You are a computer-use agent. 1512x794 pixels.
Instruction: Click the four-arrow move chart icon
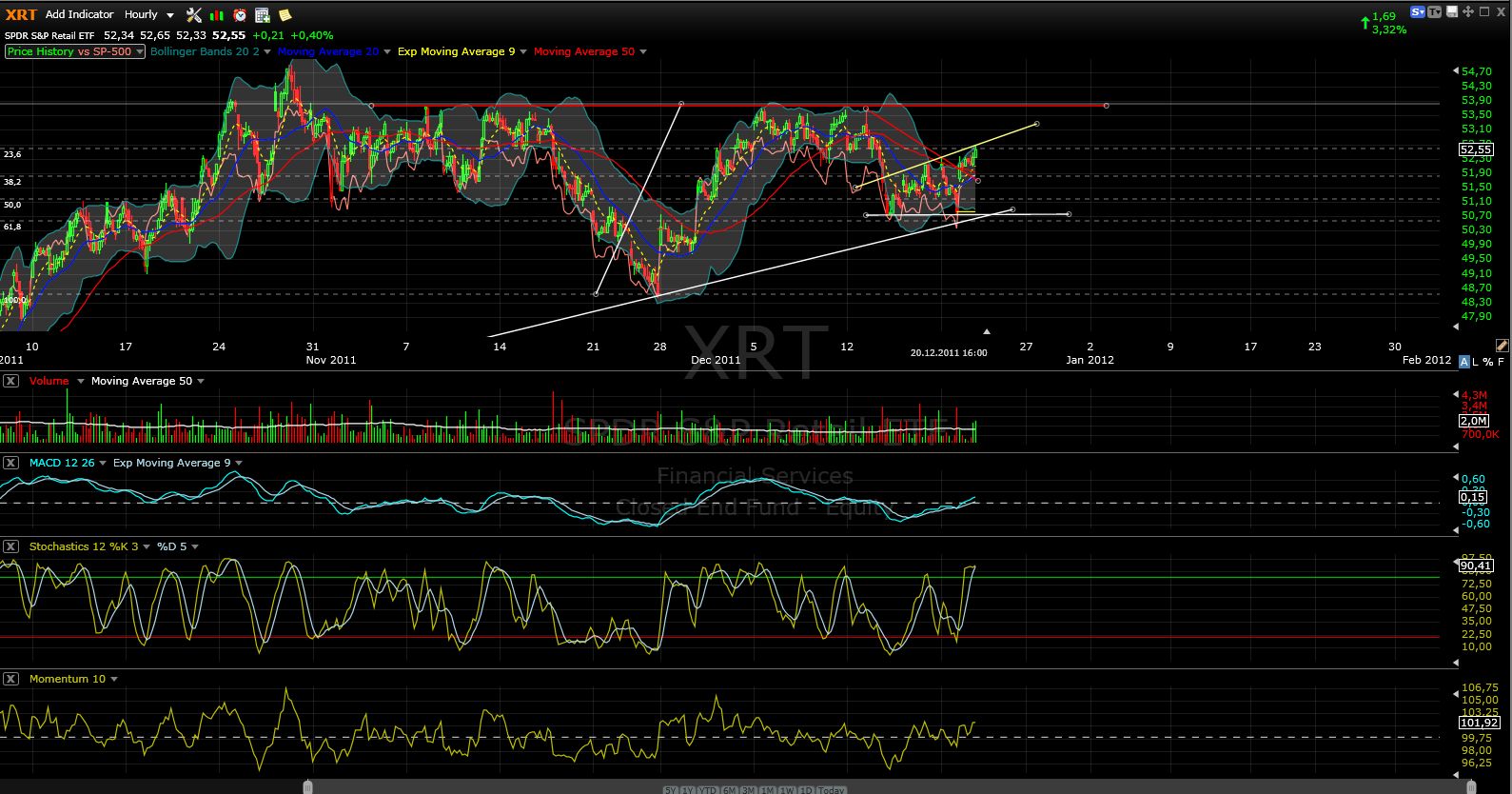point(1468,11)
